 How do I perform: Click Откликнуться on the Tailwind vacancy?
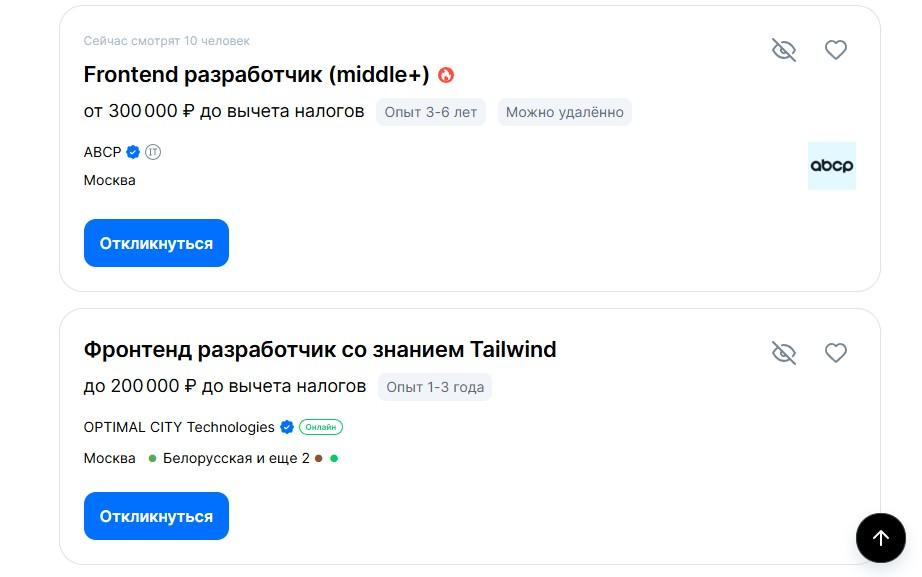tap(156, 515)
